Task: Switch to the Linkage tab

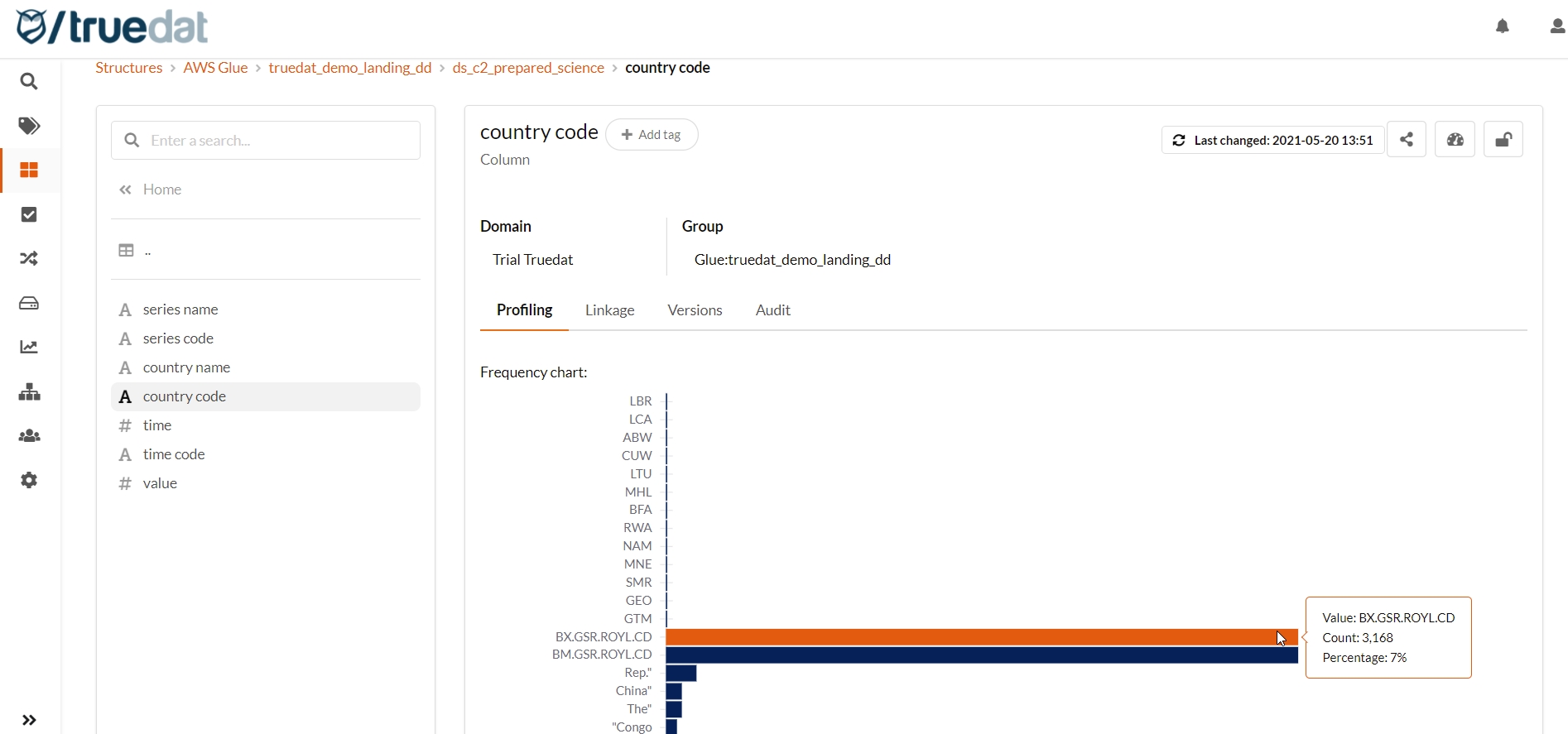Action: coord(609,310)
